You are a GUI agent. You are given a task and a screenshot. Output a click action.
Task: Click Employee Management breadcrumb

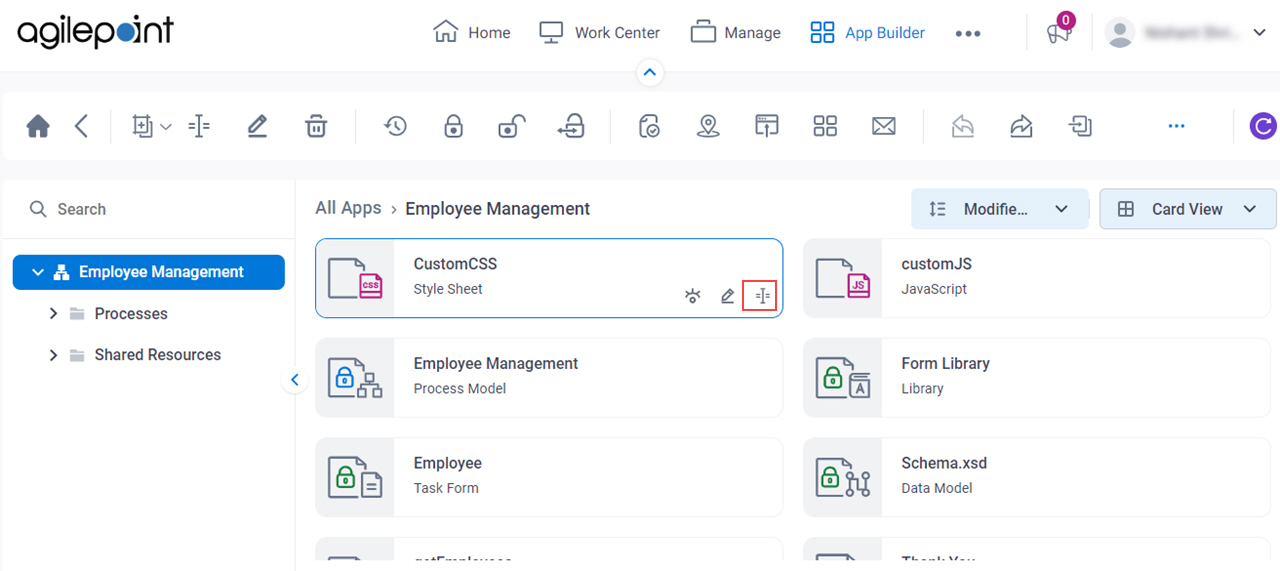click(x=498, y=209)
